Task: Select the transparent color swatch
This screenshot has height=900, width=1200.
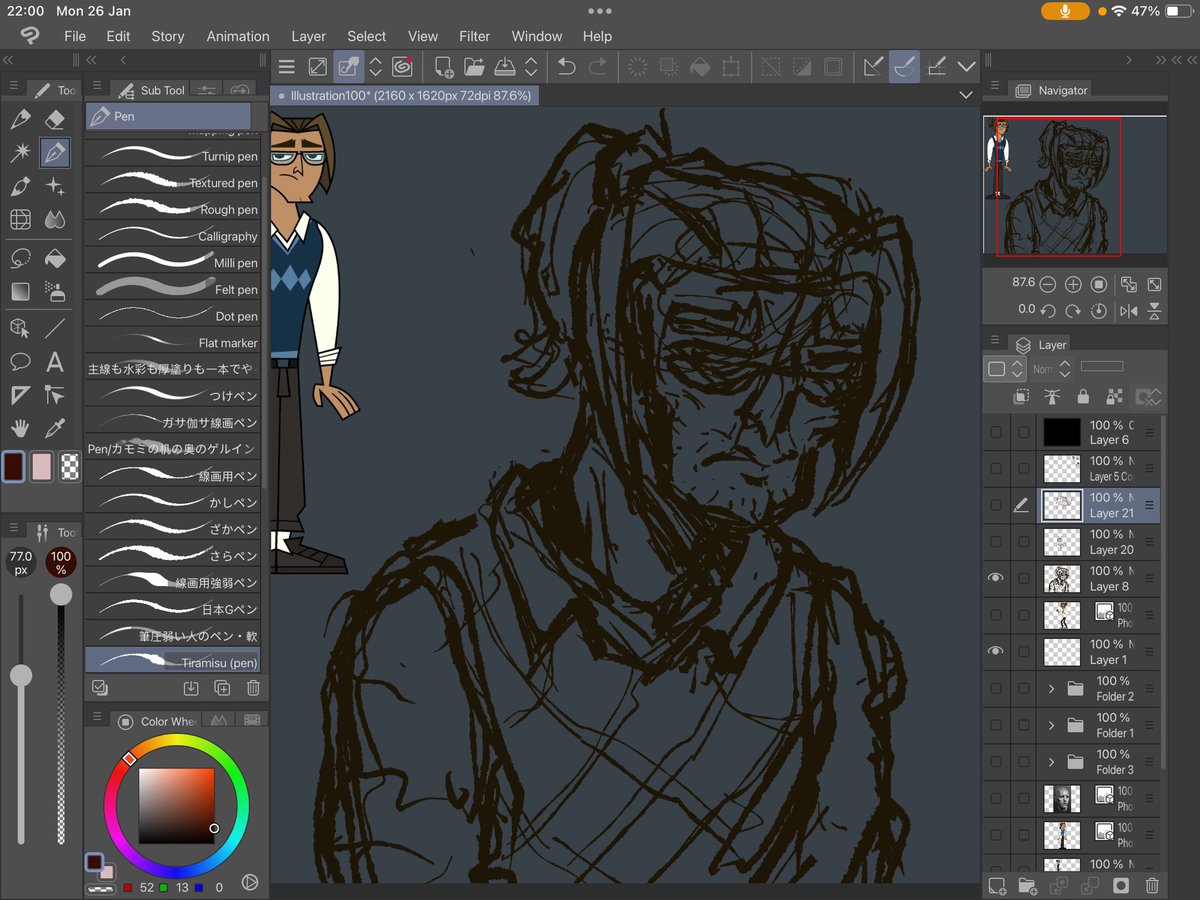Action: pos(69,466)
